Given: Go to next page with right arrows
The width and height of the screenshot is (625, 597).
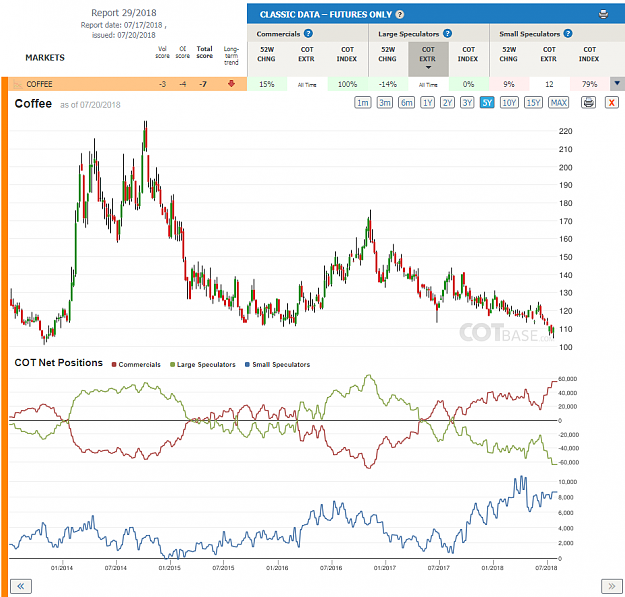Looking at the screenshot, I should point(611,586).
